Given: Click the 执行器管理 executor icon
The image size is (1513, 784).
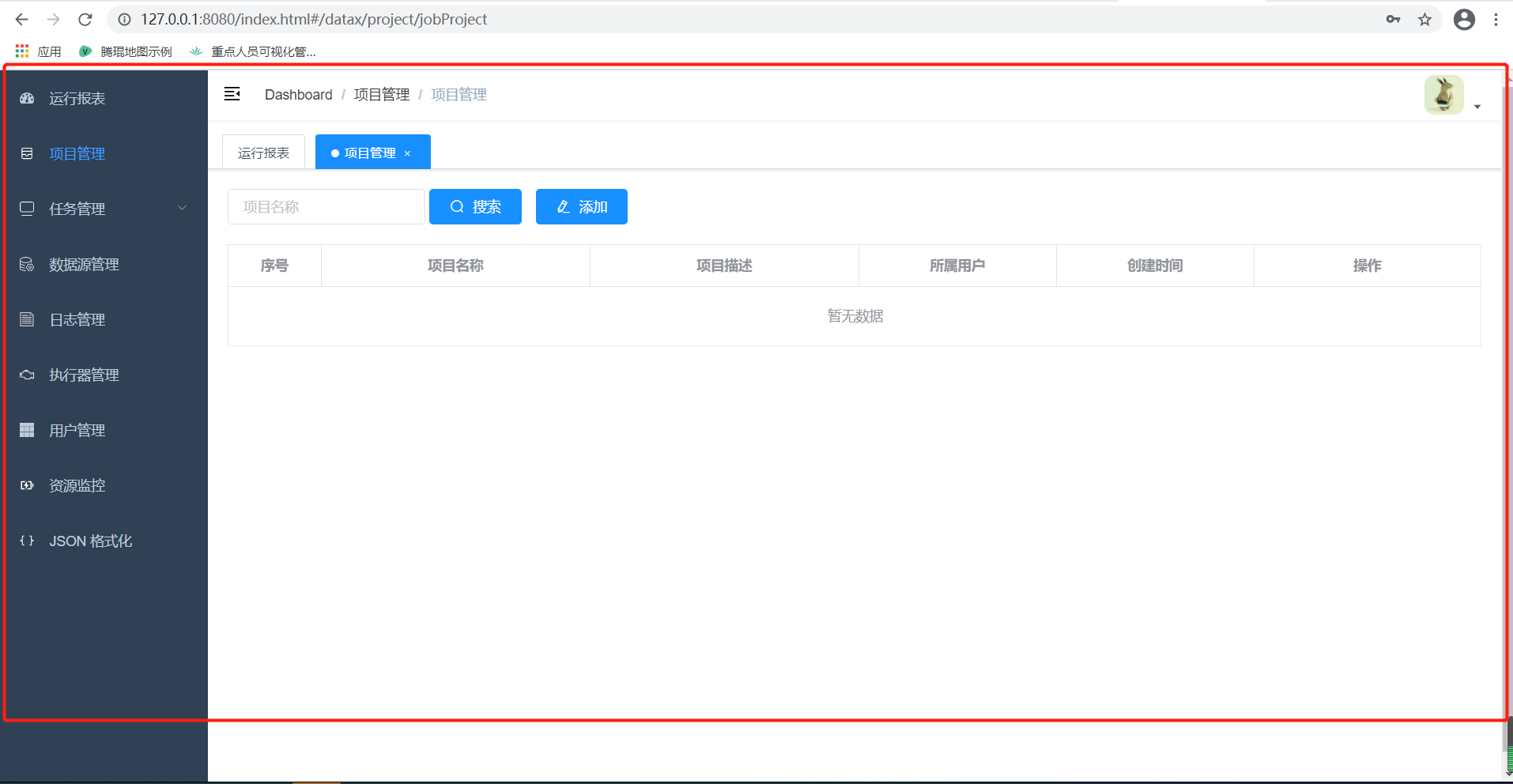Looking at the screenshot, I should pos(26,375).
